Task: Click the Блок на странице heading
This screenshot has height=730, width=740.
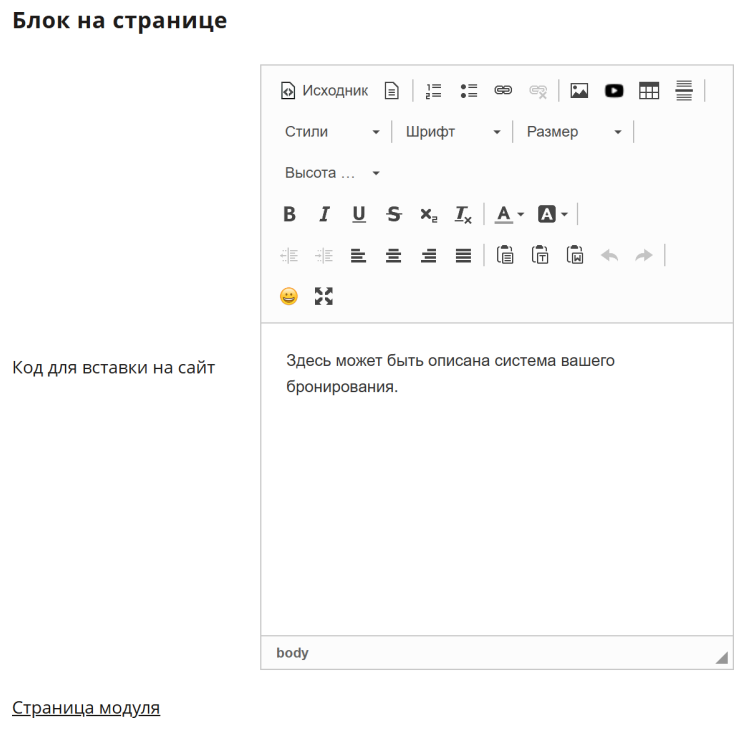Action: point(119,21)
